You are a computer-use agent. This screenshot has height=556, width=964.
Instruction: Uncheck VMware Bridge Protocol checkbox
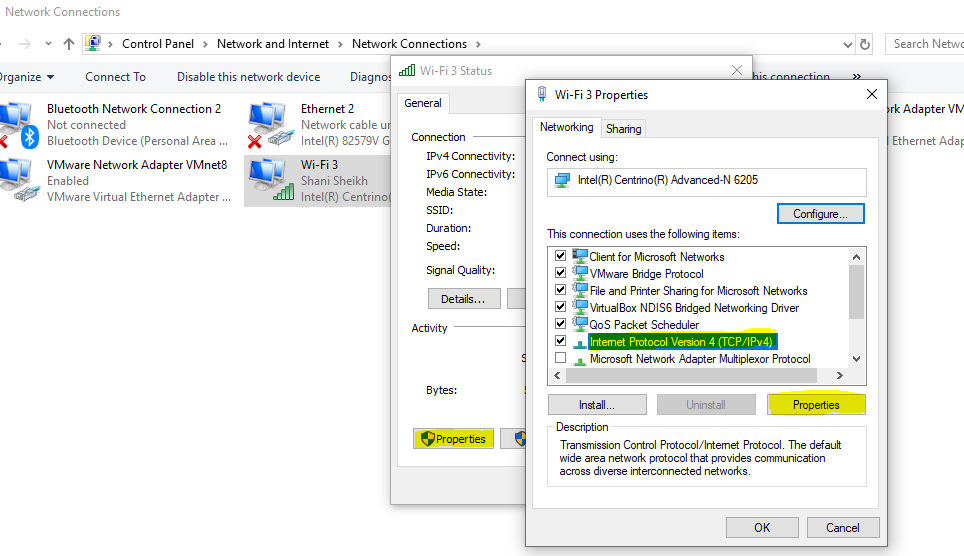(560, 272)
